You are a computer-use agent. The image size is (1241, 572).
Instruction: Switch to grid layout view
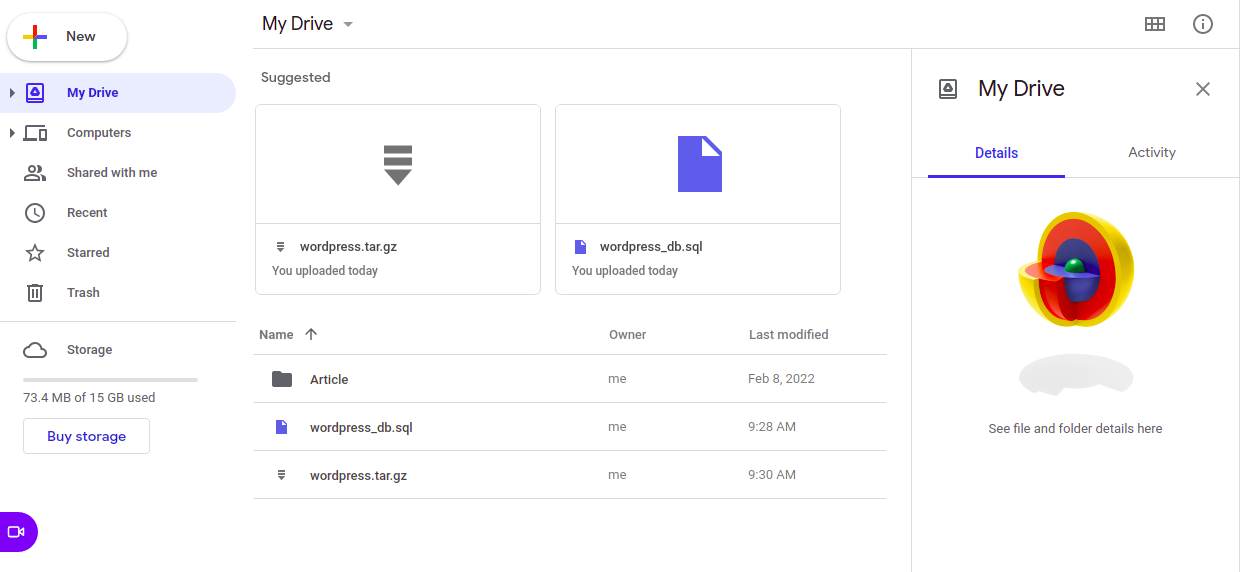coord(1155,25)
